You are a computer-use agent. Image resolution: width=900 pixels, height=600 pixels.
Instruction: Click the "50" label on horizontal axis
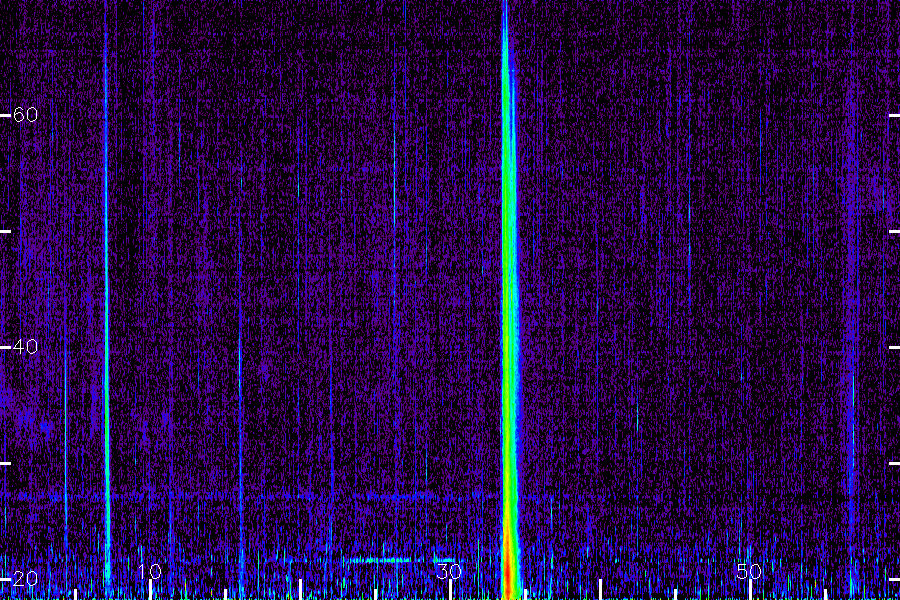coord(749,571)
